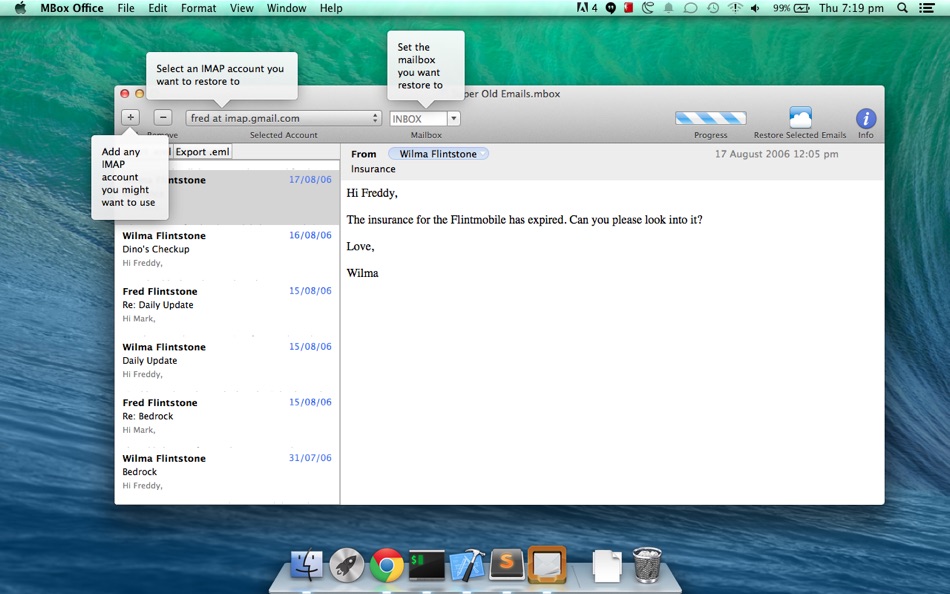Launch Google Chrome from the Dock
Image resolution: width=950 pixels, height=594 pixels.
click(x=387, y=565)
